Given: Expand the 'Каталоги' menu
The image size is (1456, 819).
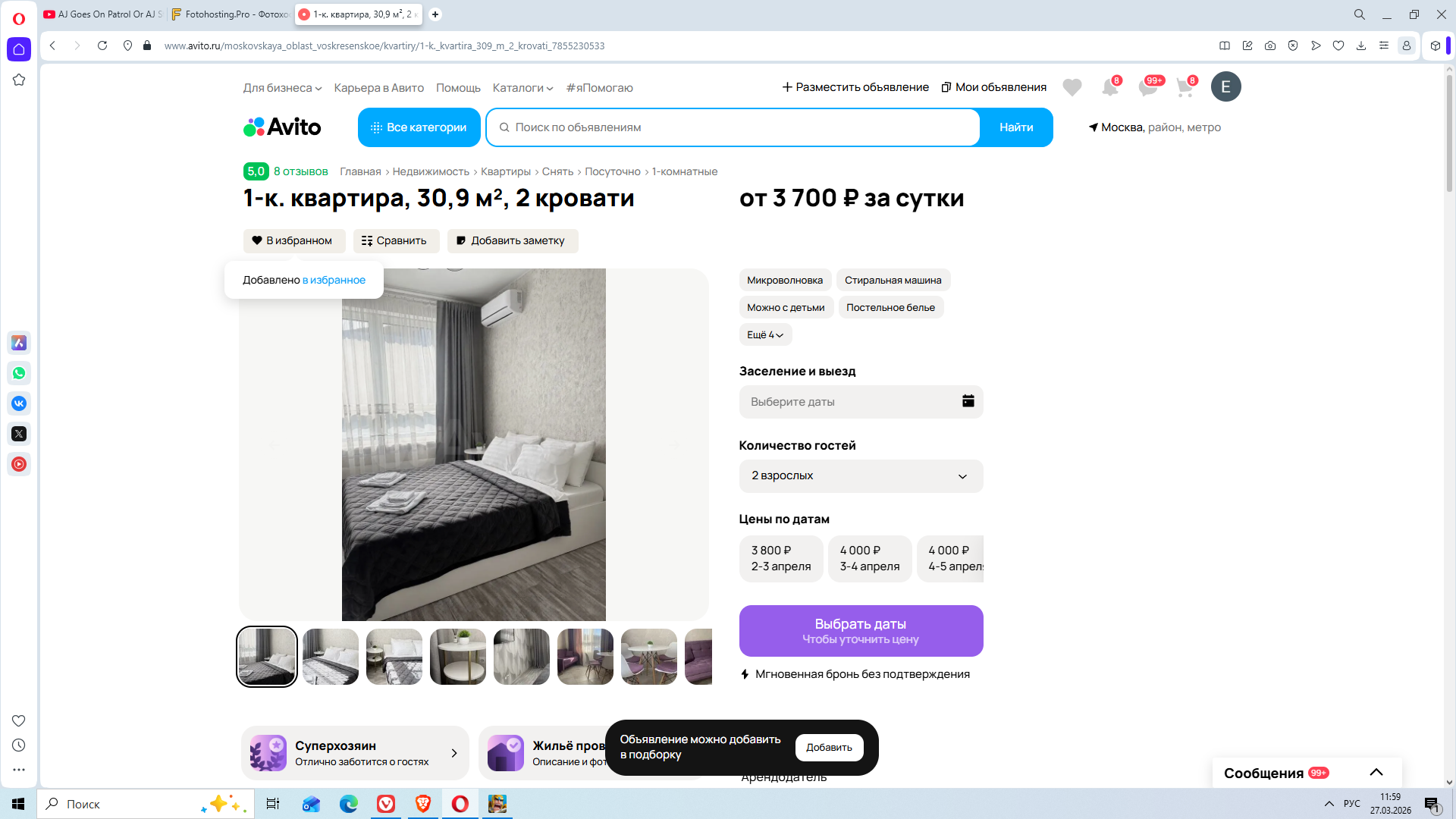Looking at the screenshot, I should click(522, 88).
